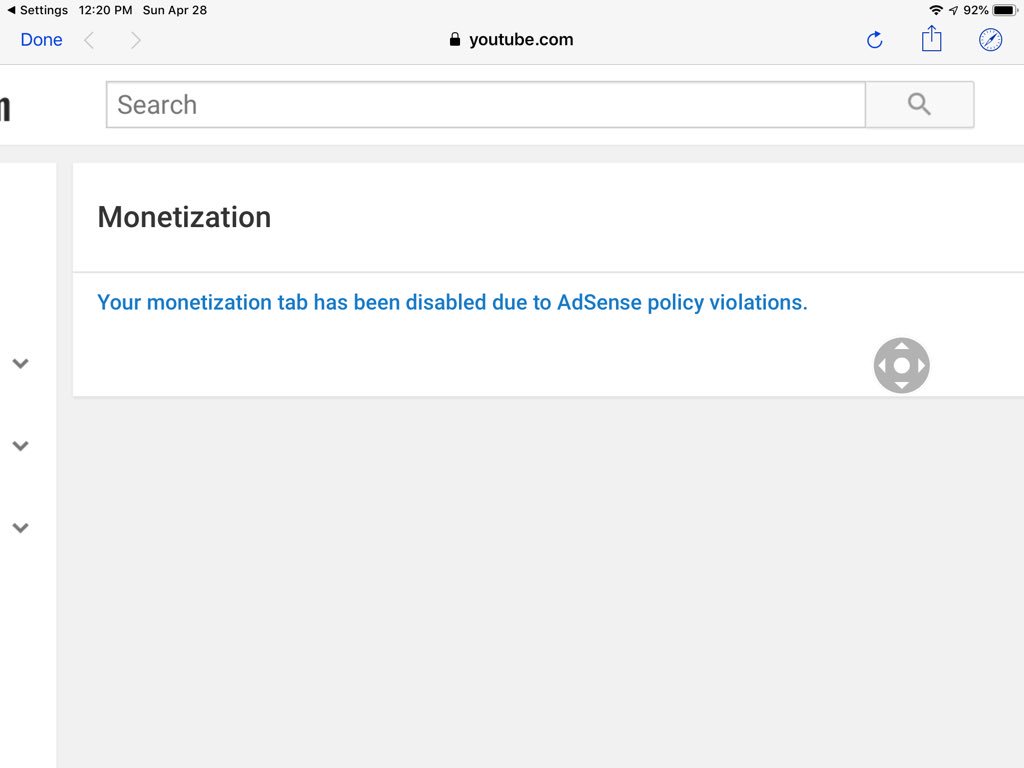Tap the Wi-Fi status icon
Image resolution: width=1024 pixels, height=768 pixels.
click(x=936, y=10)
